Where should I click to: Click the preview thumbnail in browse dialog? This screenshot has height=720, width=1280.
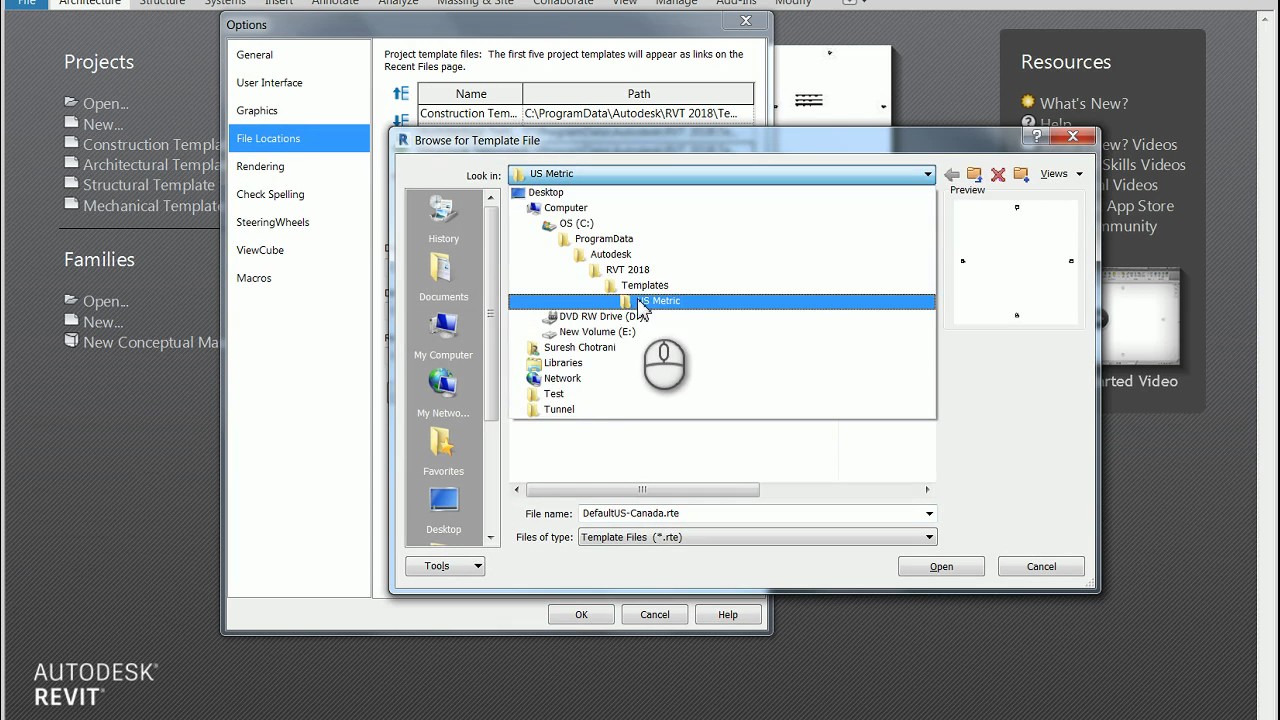(1017, 261)
